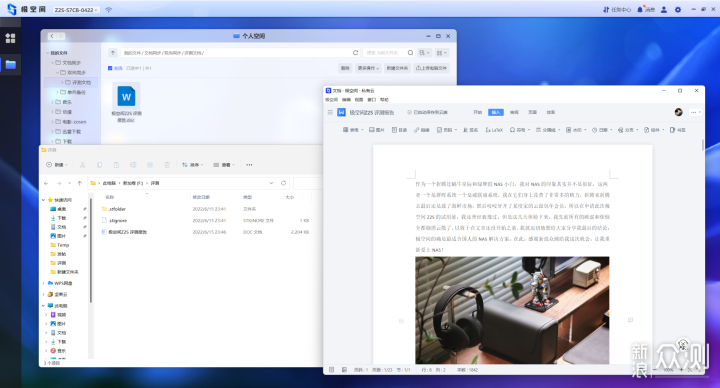Click the blue W document icon in the editor
The image size is (720, 388).
click(342, 112)
